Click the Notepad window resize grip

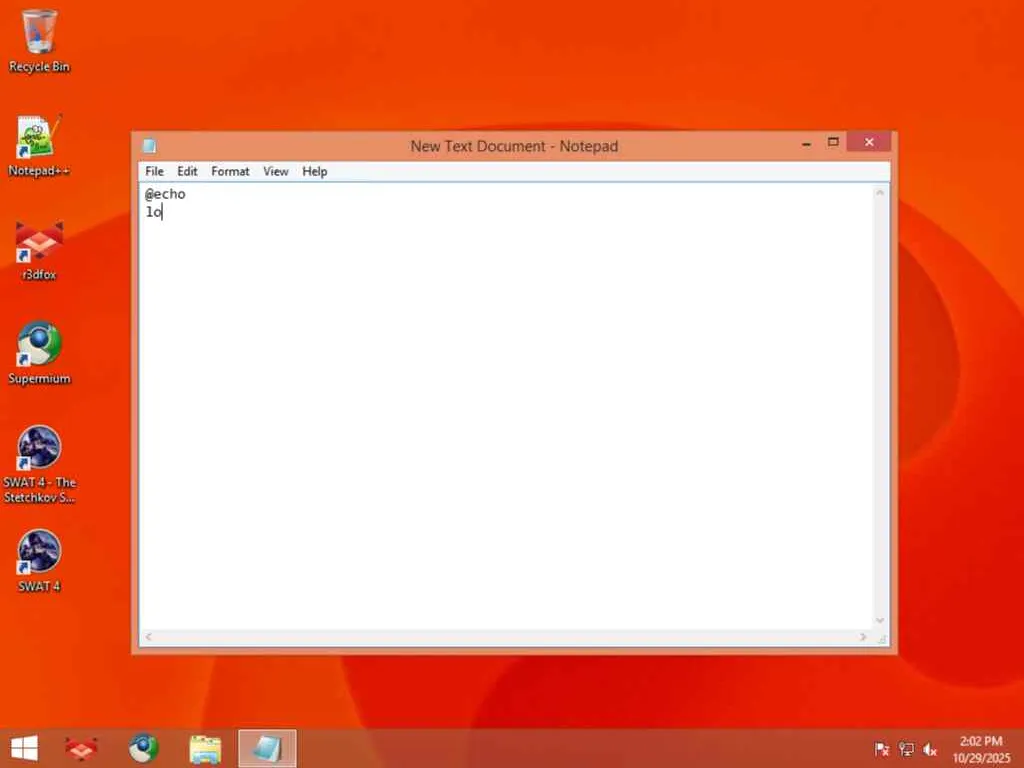pos(882,638)
